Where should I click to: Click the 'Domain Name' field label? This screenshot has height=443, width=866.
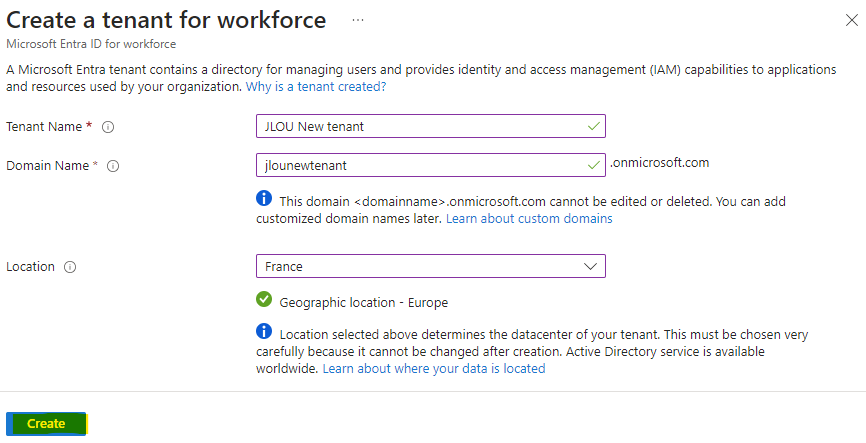pyautogui.click(x=47, y=166)
